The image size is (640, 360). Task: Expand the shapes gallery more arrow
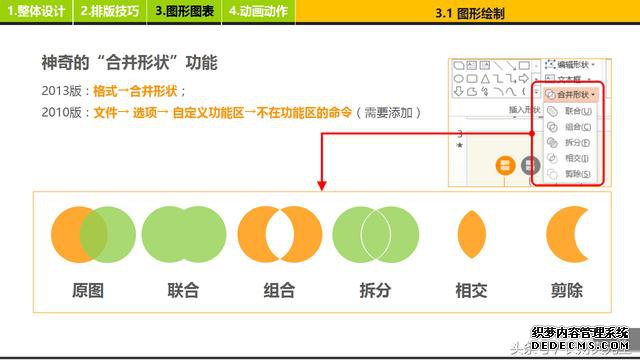536,92
